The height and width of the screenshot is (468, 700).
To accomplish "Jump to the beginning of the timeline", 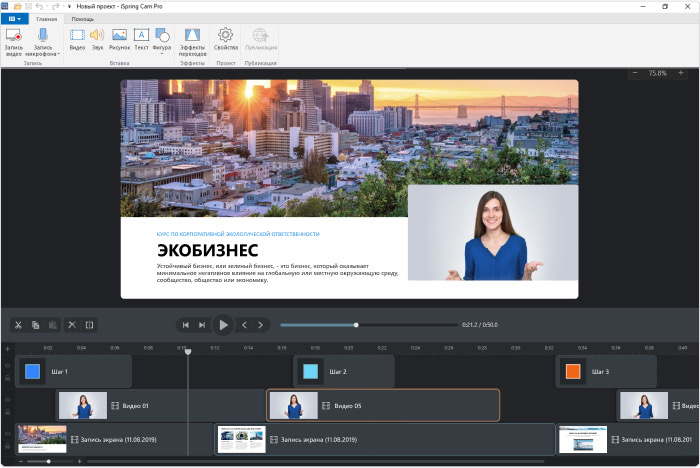I will [186, 325].
